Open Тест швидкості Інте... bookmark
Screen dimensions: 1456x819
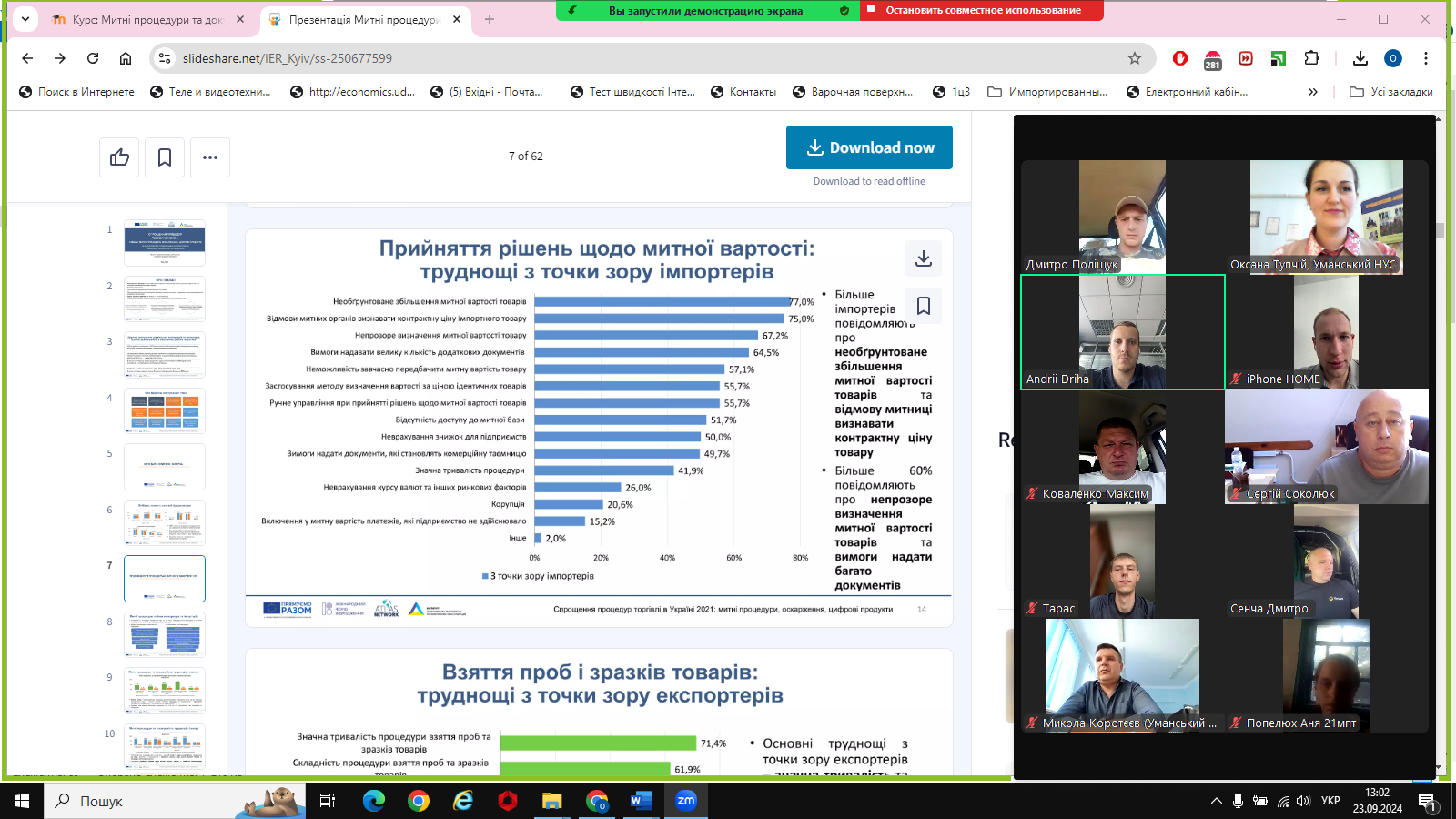632,92
